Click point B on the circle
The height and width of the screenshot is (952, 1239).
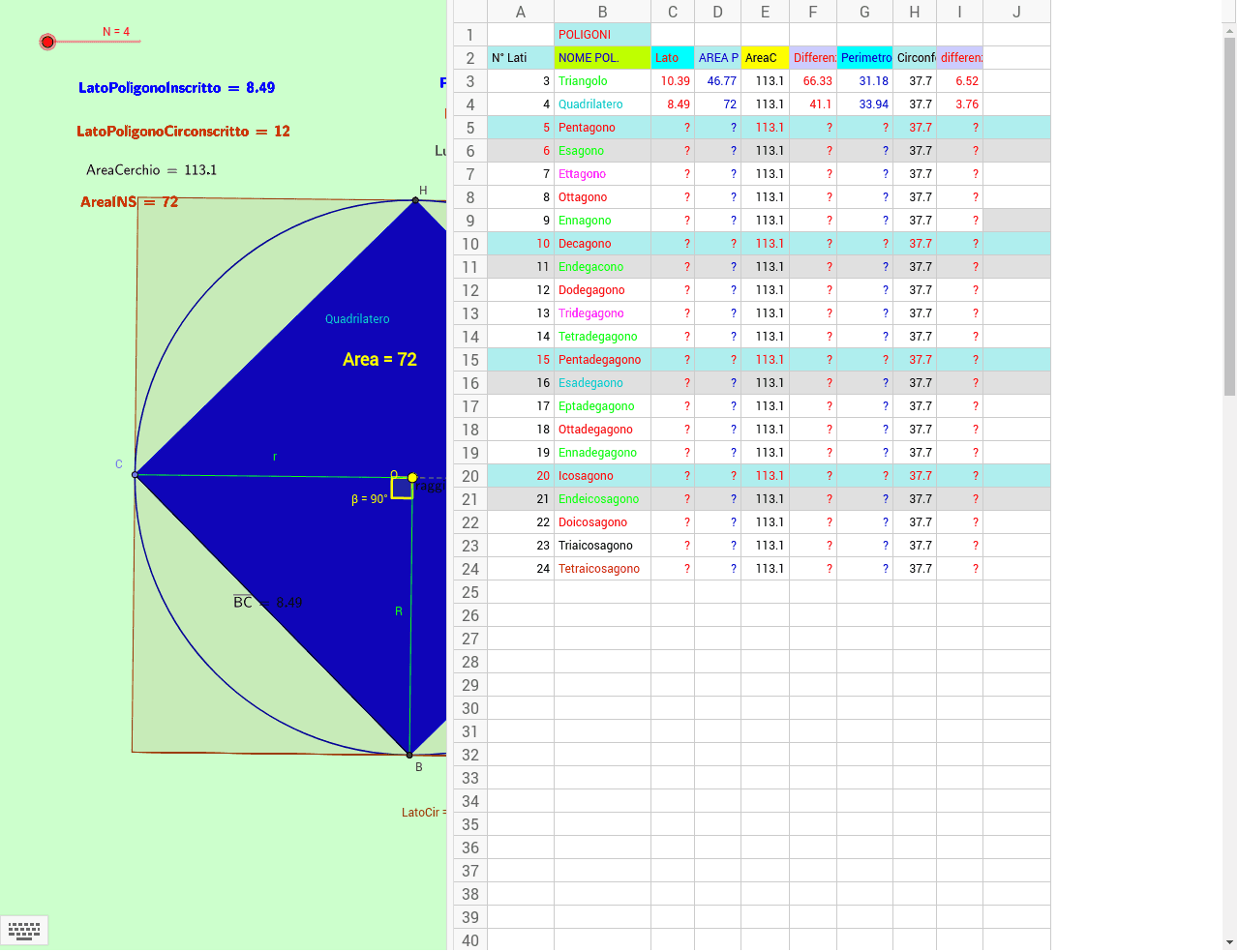pyautogui.click(x=409, y=755)
